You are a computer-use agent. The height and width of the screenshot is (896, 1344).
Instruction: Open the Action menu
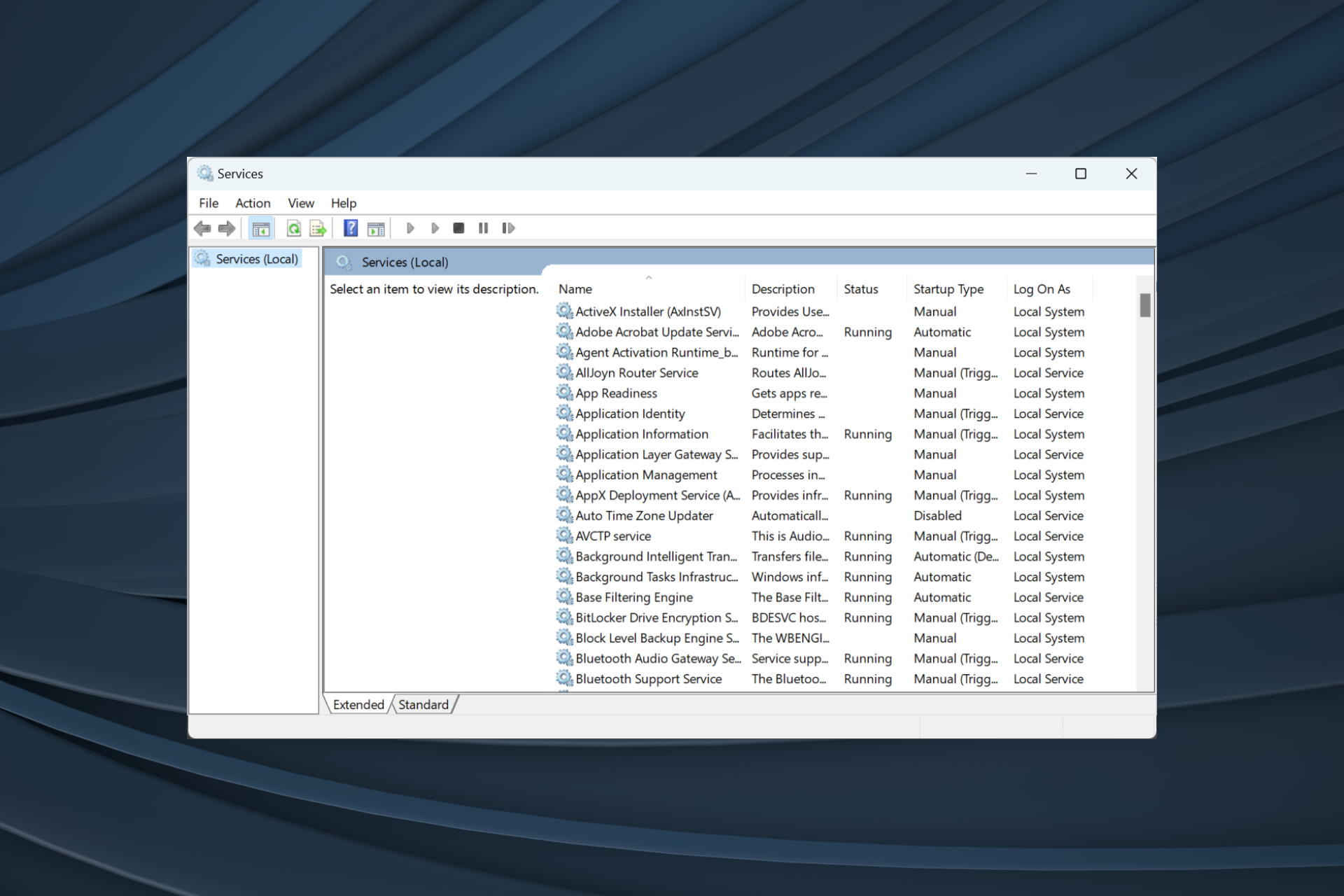coord(253,203)
